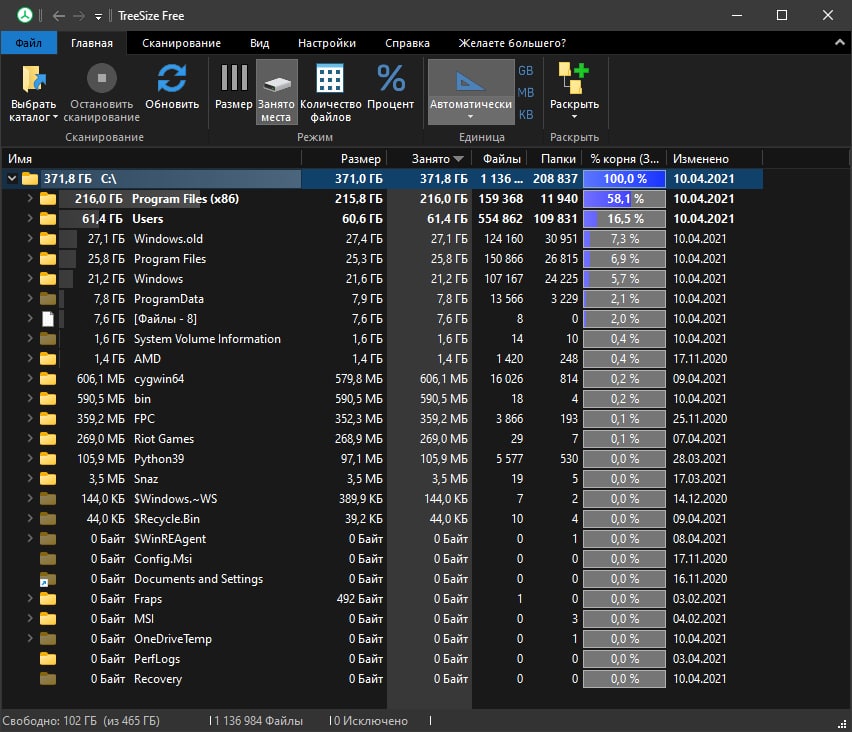Open the Настройки tab
This screenshot has height=732, width=852.
click(x=327, y=43)
